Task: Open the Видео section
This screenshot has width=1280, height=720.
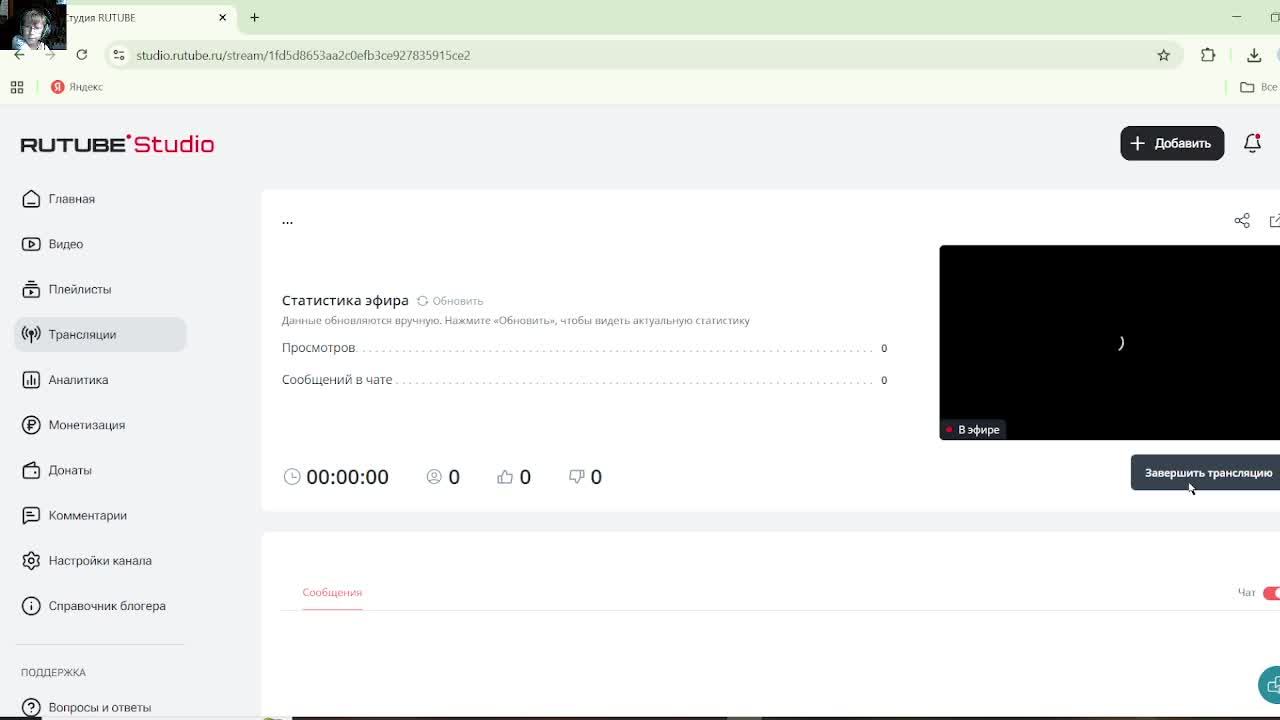Action: click(x=100, y=244)
